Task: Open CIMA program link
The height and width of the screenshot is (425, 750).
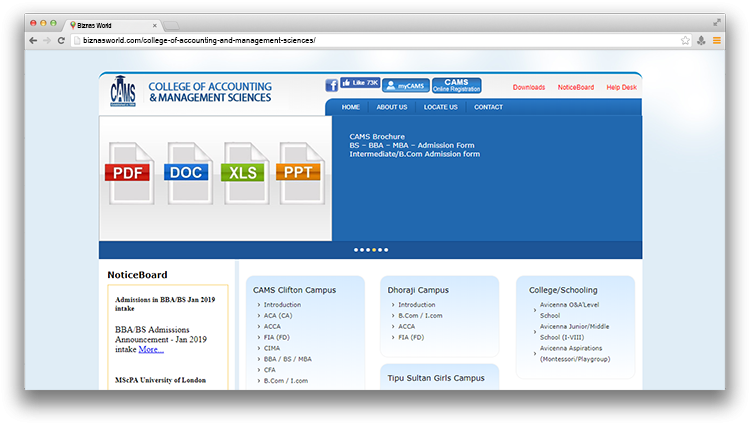Action: click(x=272, y=349)
